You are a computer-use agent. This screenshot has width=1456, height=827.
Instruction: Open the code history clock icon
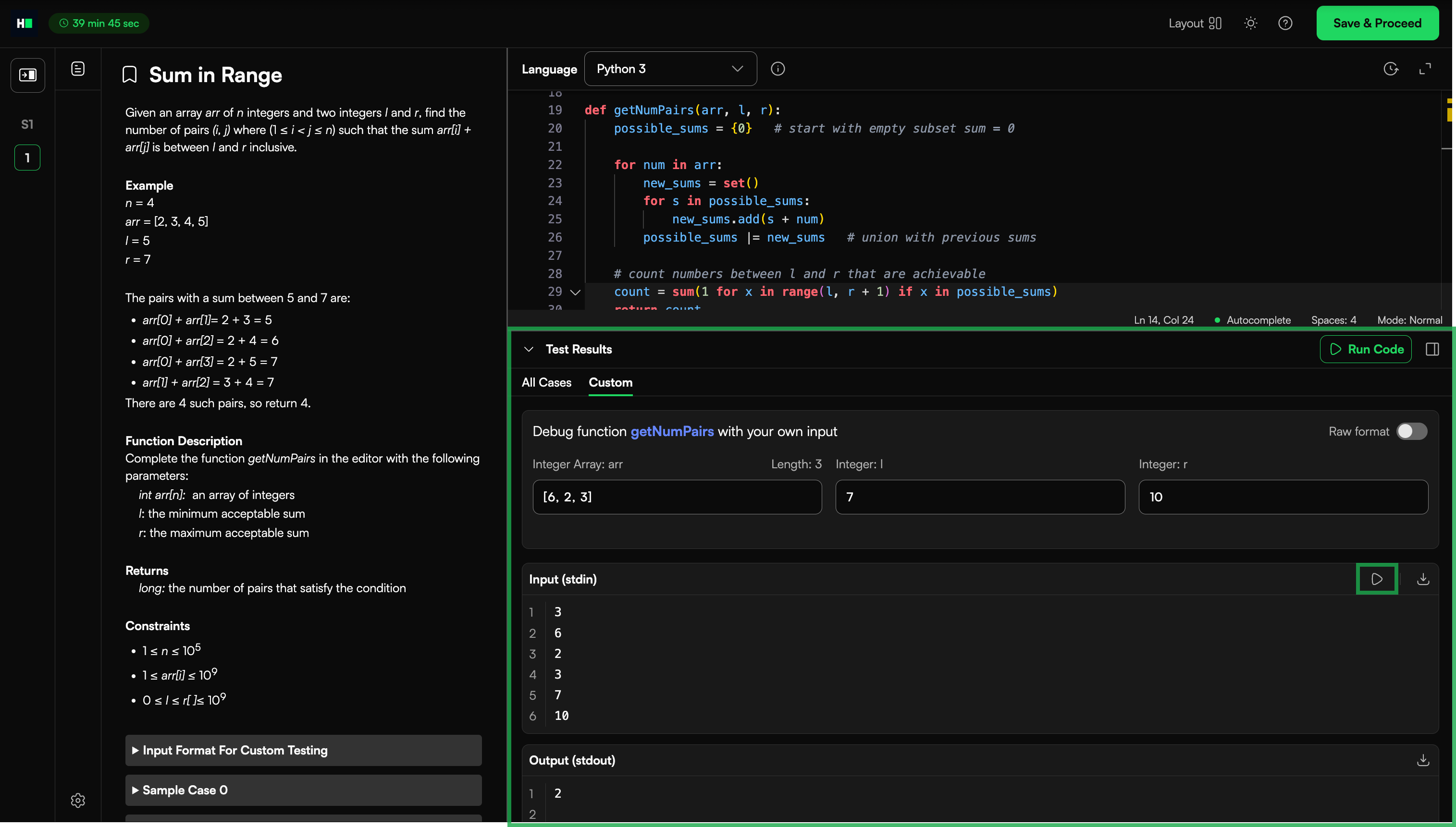click(1390, 69)
